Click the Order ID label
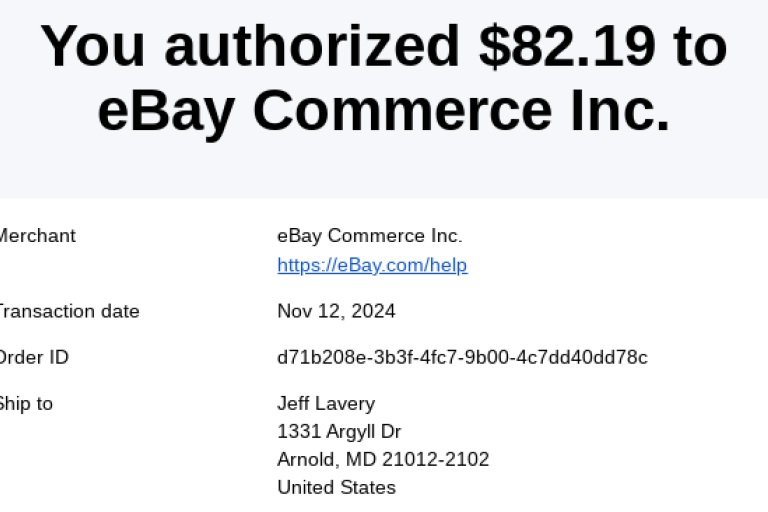 tap(33, 357)
